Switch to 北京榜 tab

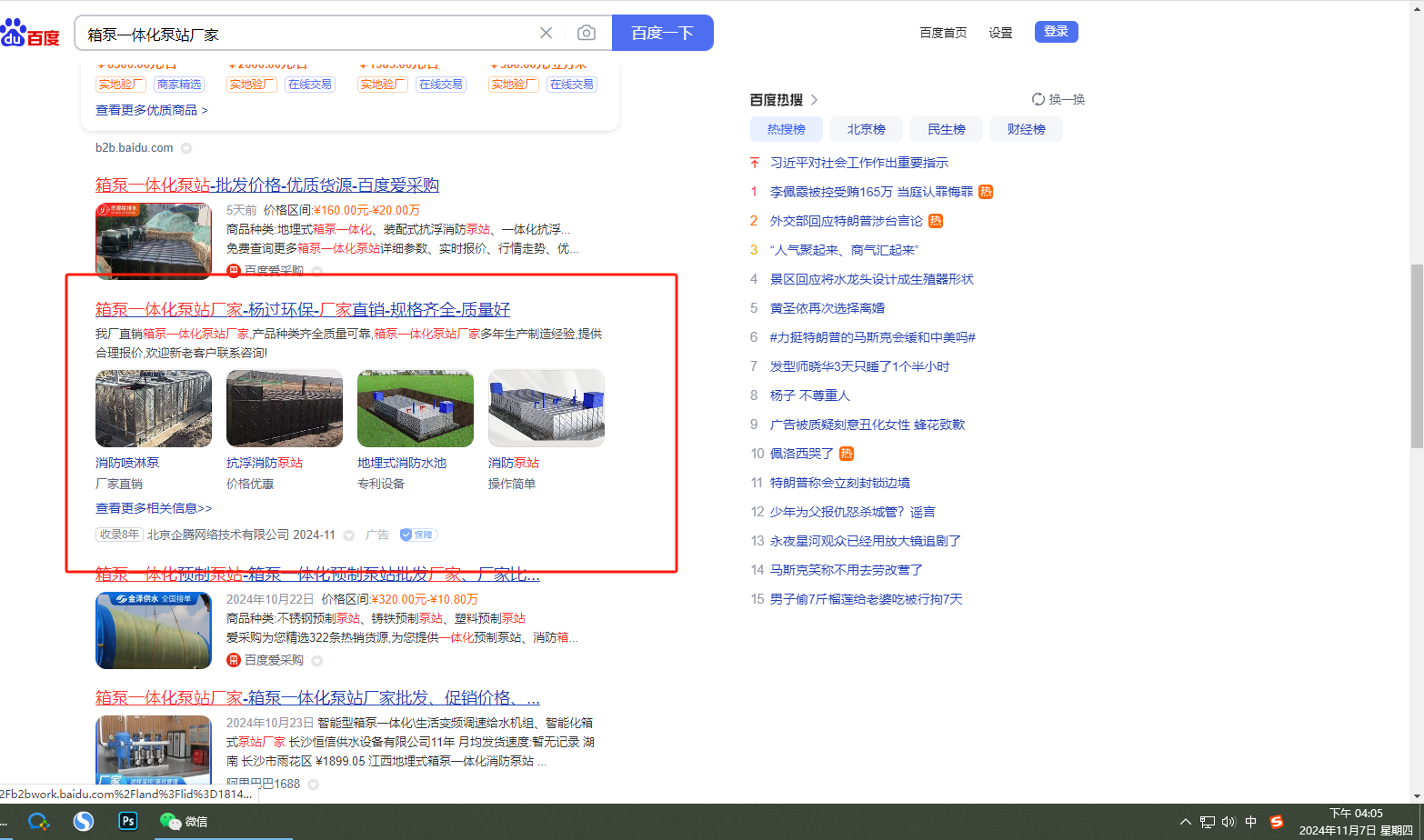(x=867, y=129)
